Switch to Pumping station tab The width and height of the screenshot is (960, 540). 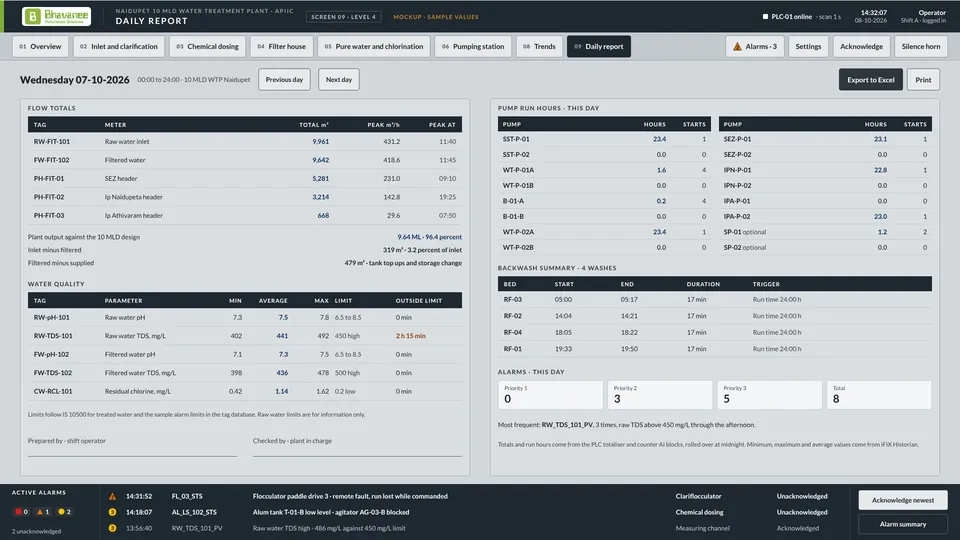[473, 47]
